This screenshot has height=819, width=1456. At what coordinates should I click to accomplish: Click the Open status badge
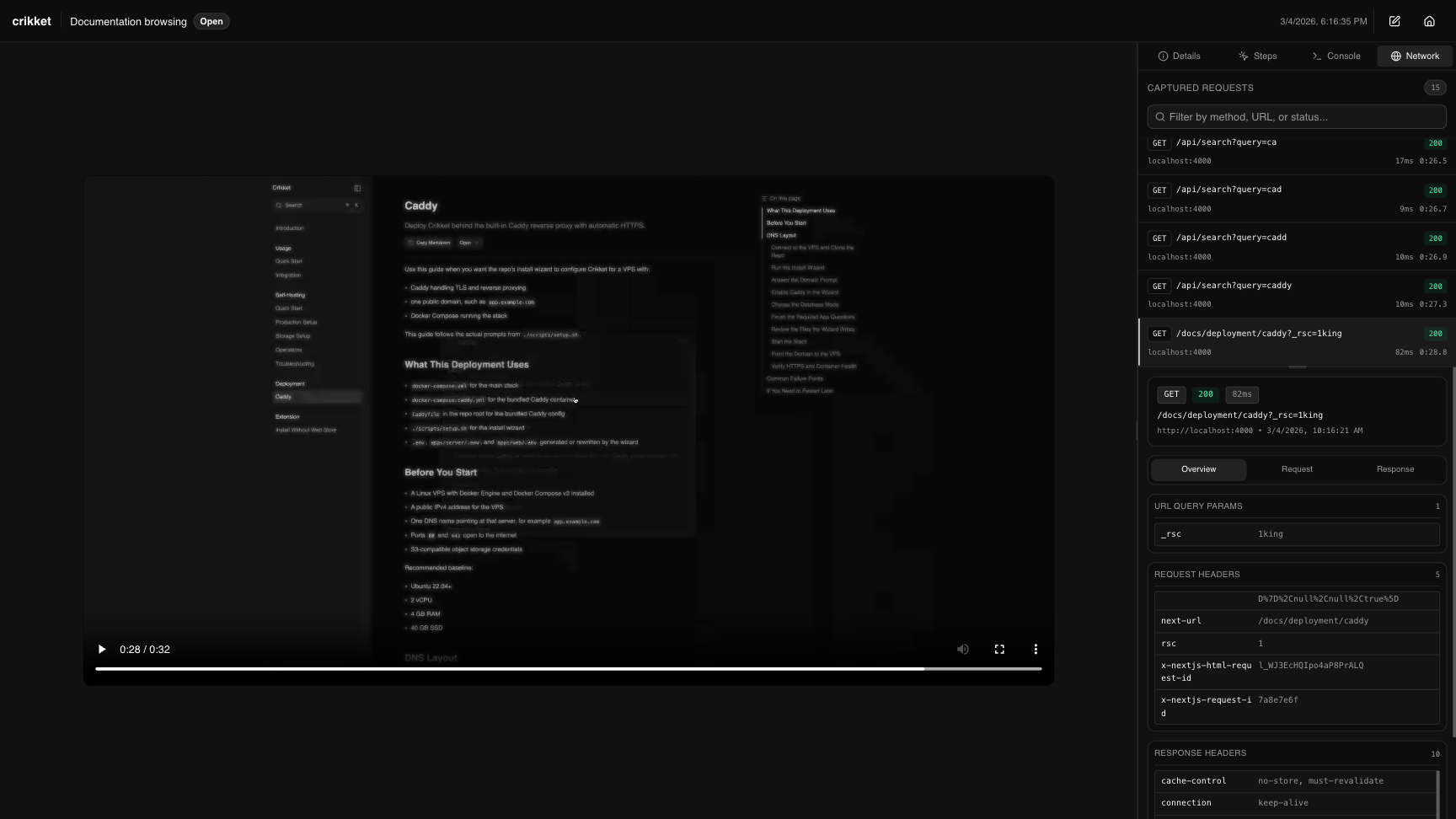click(x=211, y=21)
